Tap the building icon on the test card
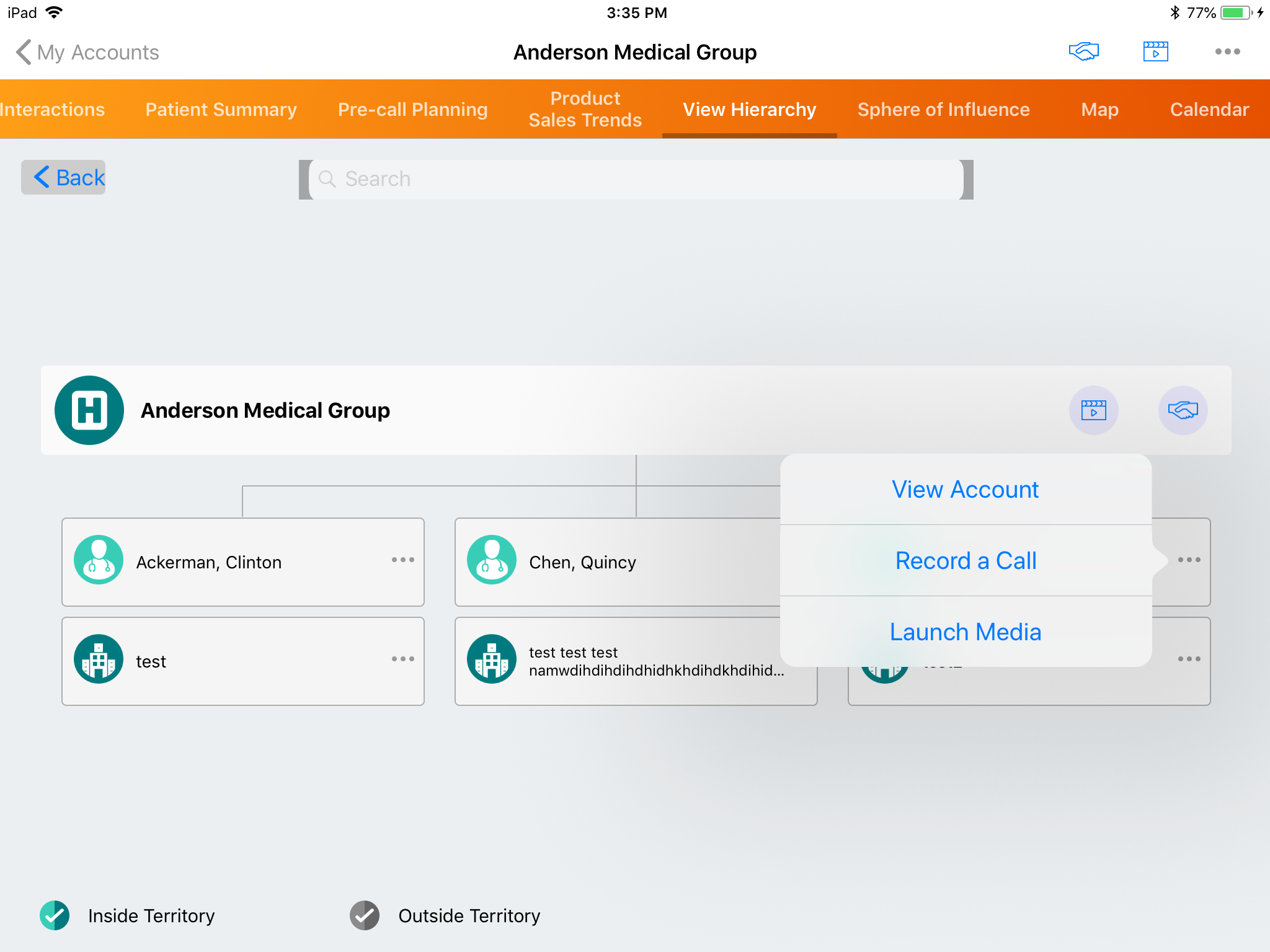 tap(99, 659)
